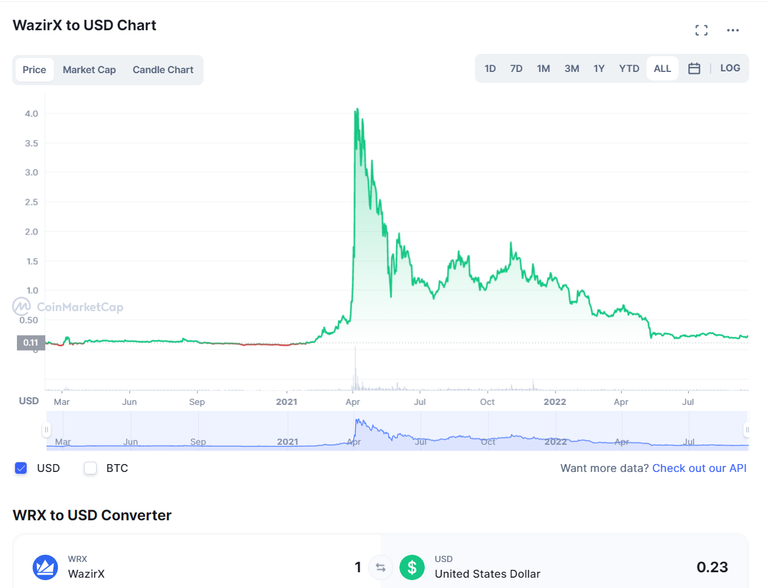The width and height of the screenshot is (768, 588).
Task: Switch to the Price tab
Action: 34,70
